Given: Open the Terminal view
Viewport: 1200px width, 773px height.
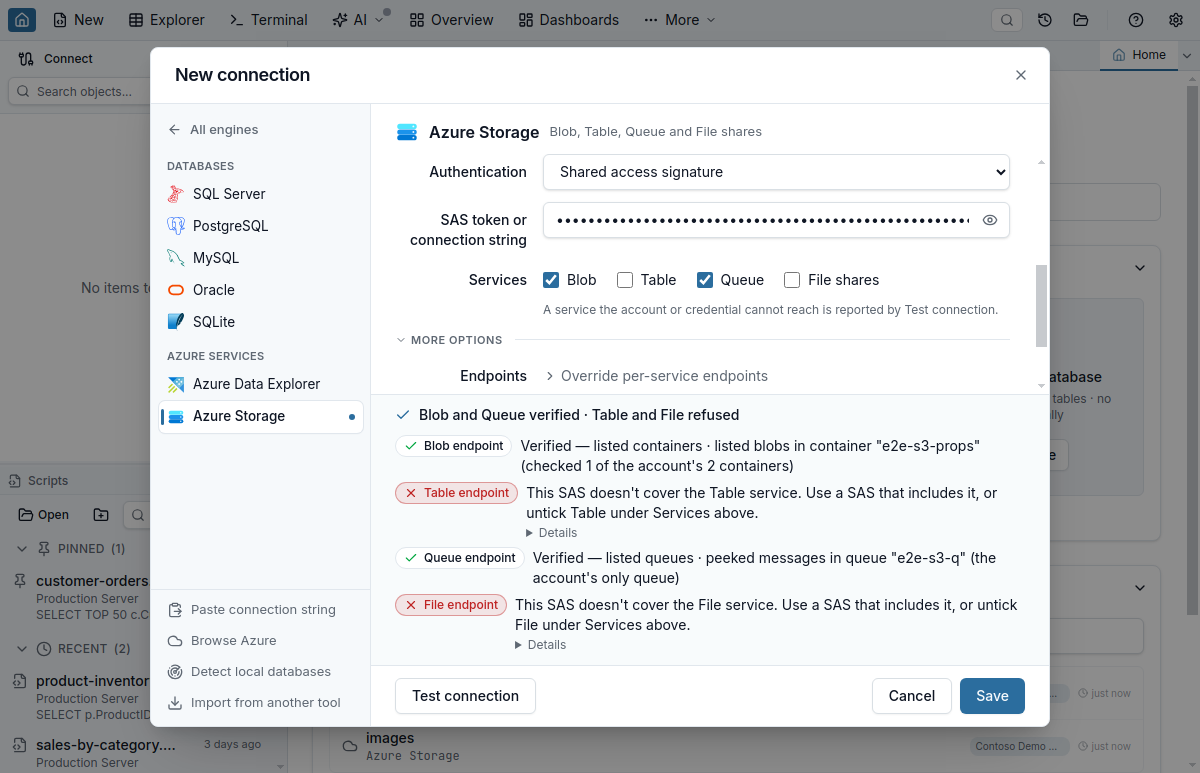Looking at the screenshot, I should [x=269, y=19].
